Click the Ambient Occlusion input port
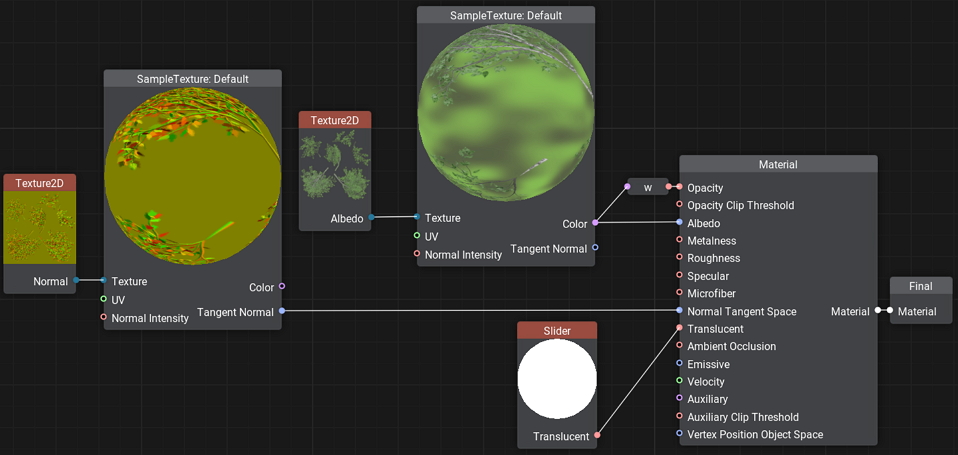Screen dimensions: 958x455 point(680,347)
